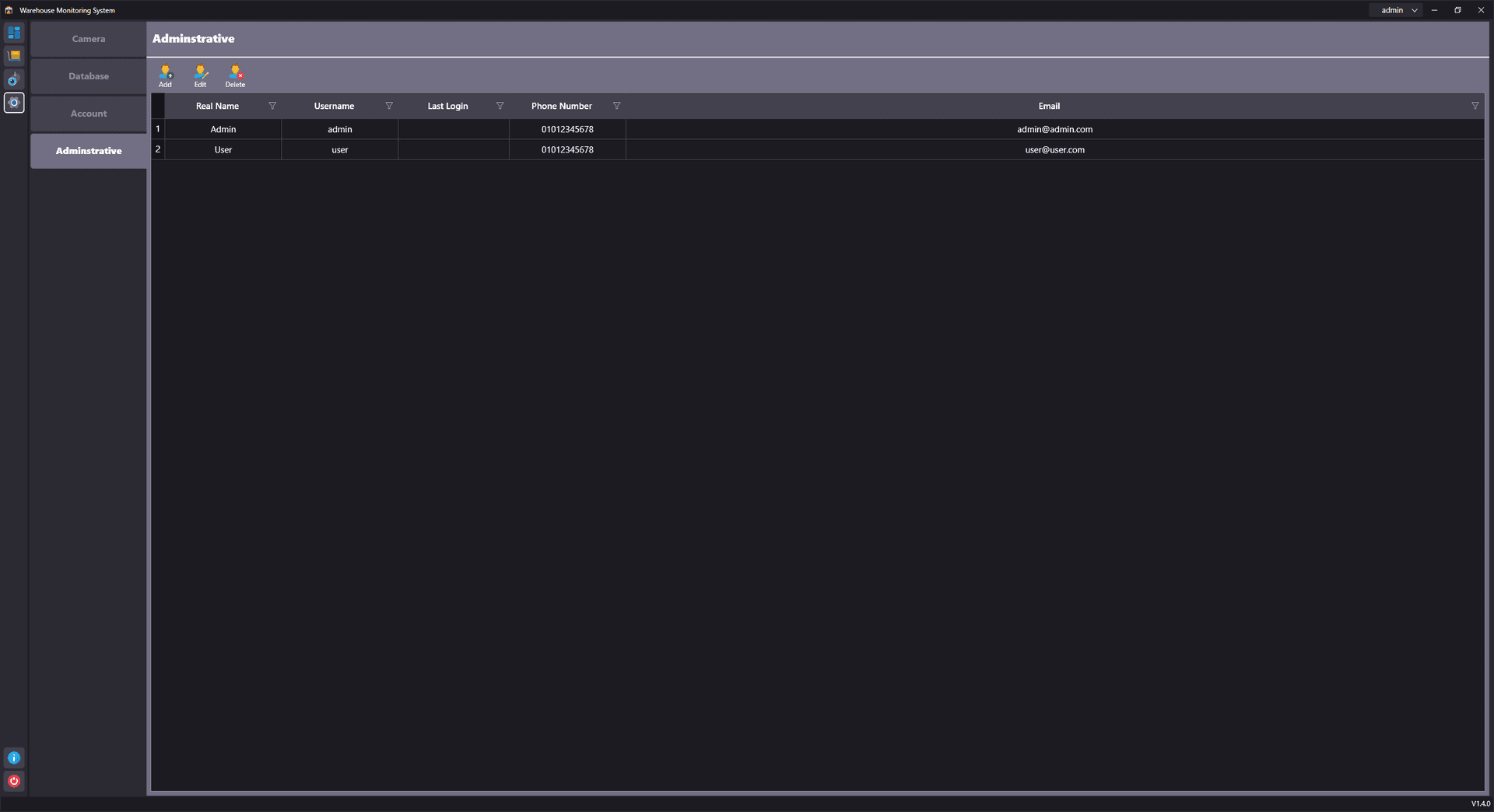Screen dimensions: 1494x812
Task: Open the Last Login column filter
Action: point(500,106)
